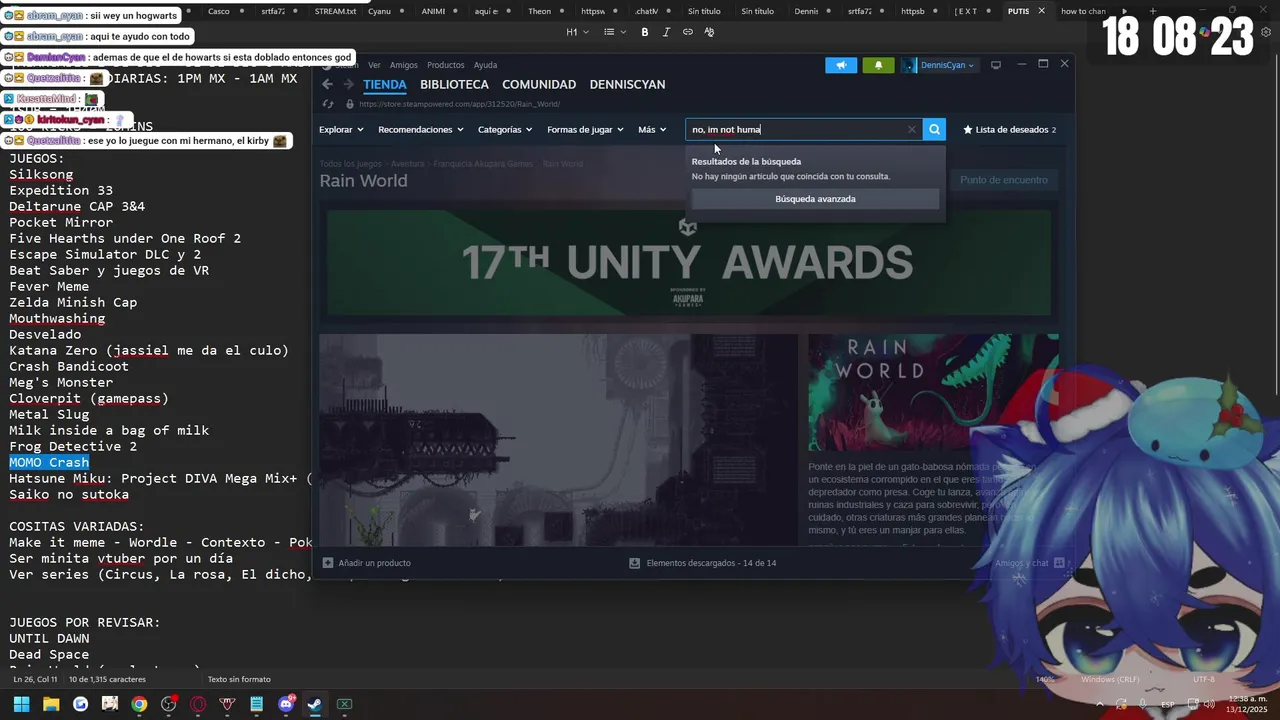Select the TIENDA section

(385, 84)
